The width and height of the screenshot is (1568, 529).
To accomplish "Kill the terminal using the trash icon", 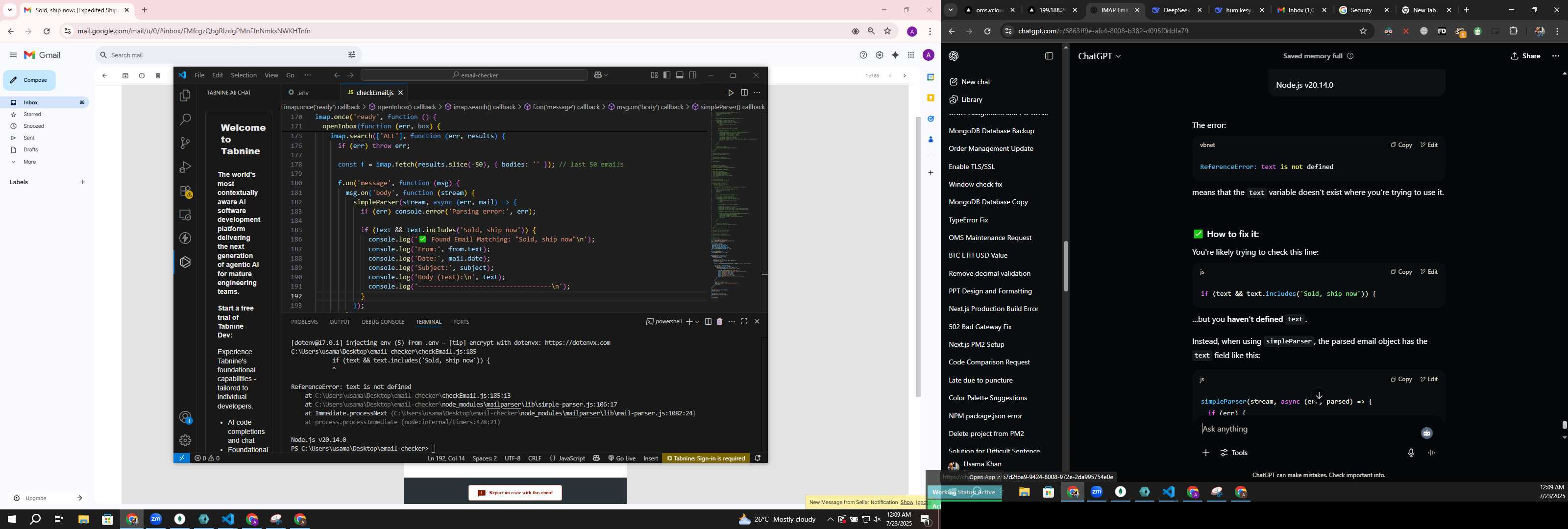I will point(719,322).
